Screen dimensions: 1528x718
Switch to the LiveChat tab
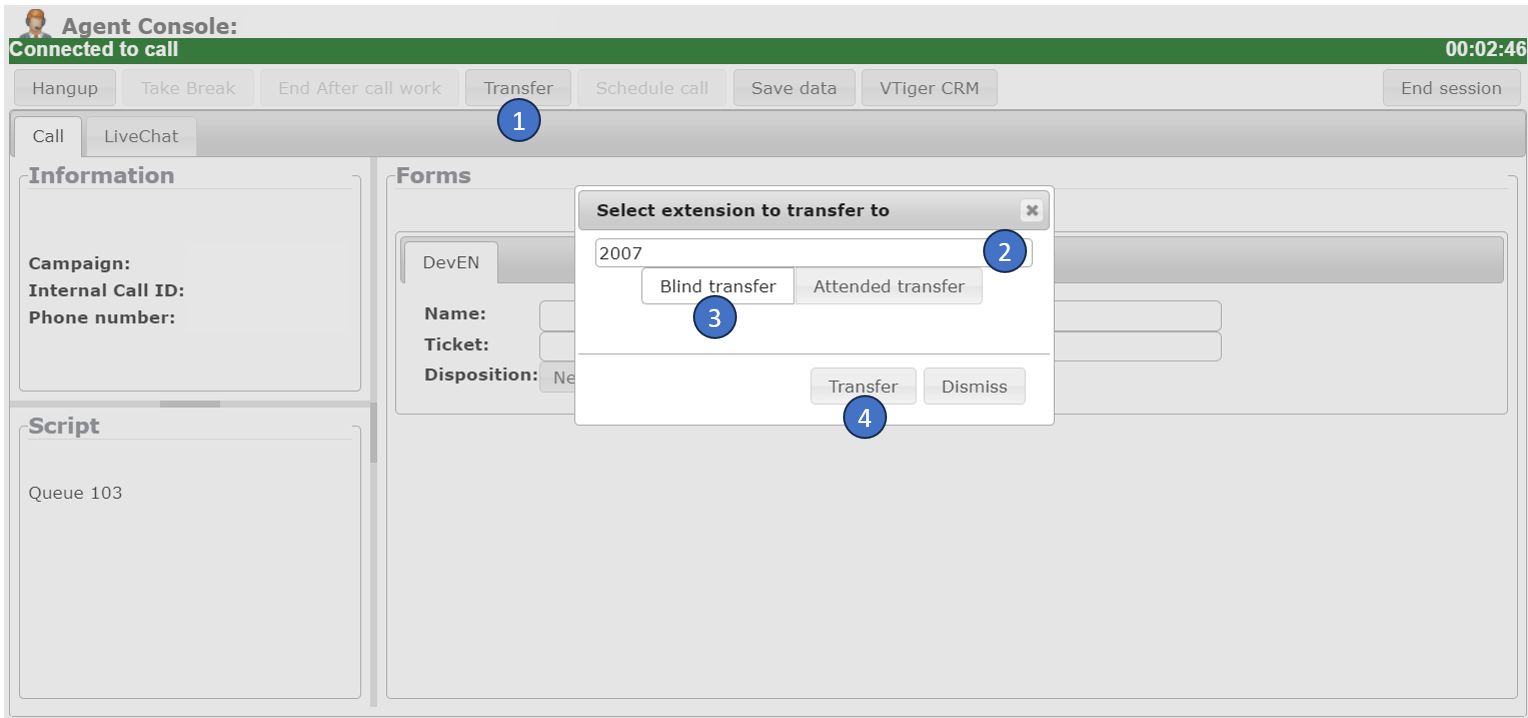141,136
